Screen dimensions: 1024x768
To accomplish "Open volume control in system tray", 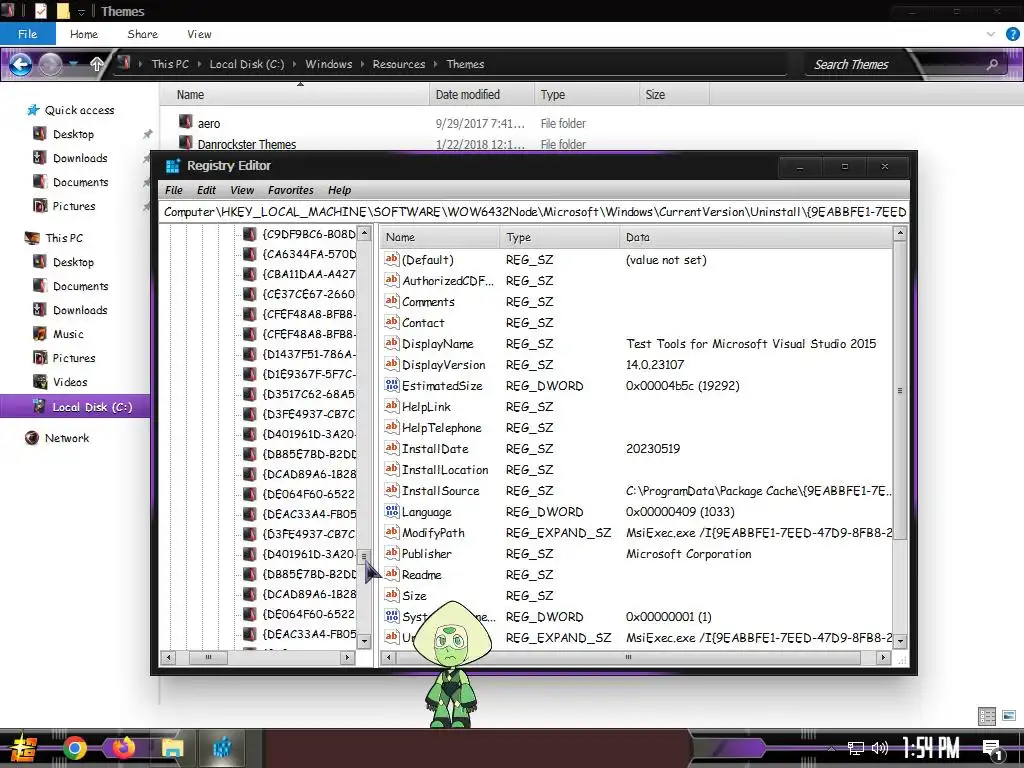I will [880, 748].
